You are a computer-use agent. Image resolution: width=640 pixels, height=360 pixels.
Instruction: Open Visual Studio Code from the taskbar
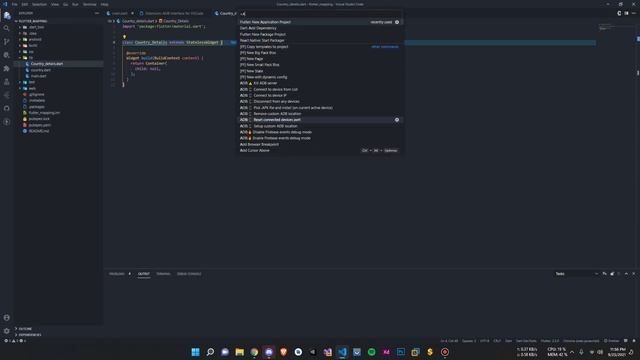[342, 352]
